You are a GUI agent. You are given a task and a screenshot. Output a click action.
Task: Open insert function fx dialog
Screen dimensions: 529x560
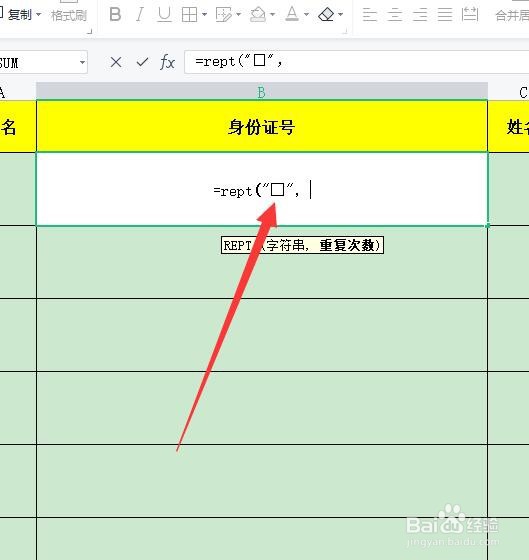click(x=168, y=62)
